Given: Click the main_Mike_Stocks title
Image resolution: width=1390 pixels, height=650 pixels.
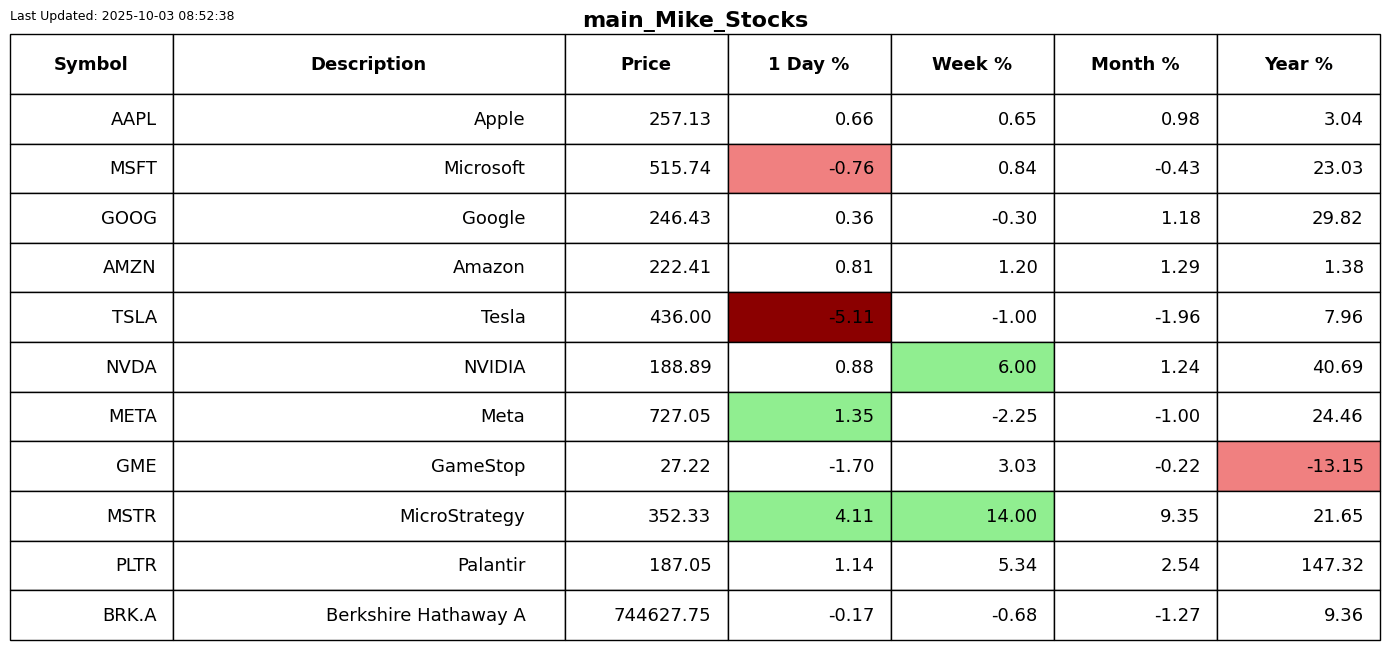Looking at the screenshot, I should 695,20.
